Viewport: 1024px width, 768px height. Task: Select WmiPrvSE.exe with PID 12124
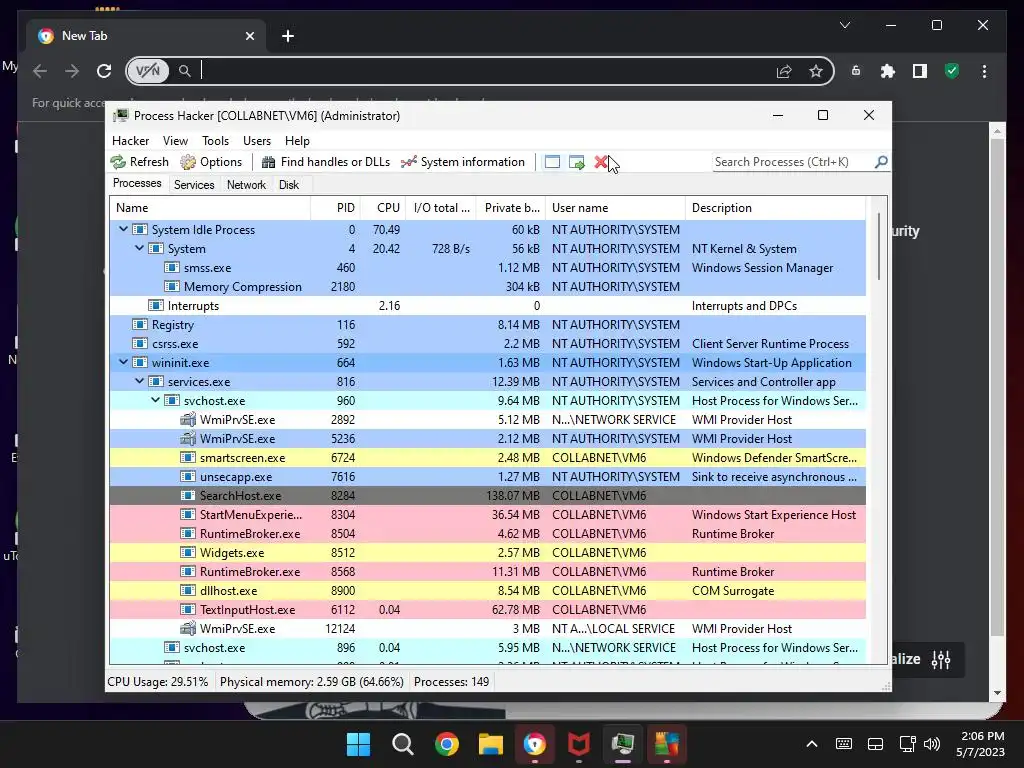[x=488, y=628]
